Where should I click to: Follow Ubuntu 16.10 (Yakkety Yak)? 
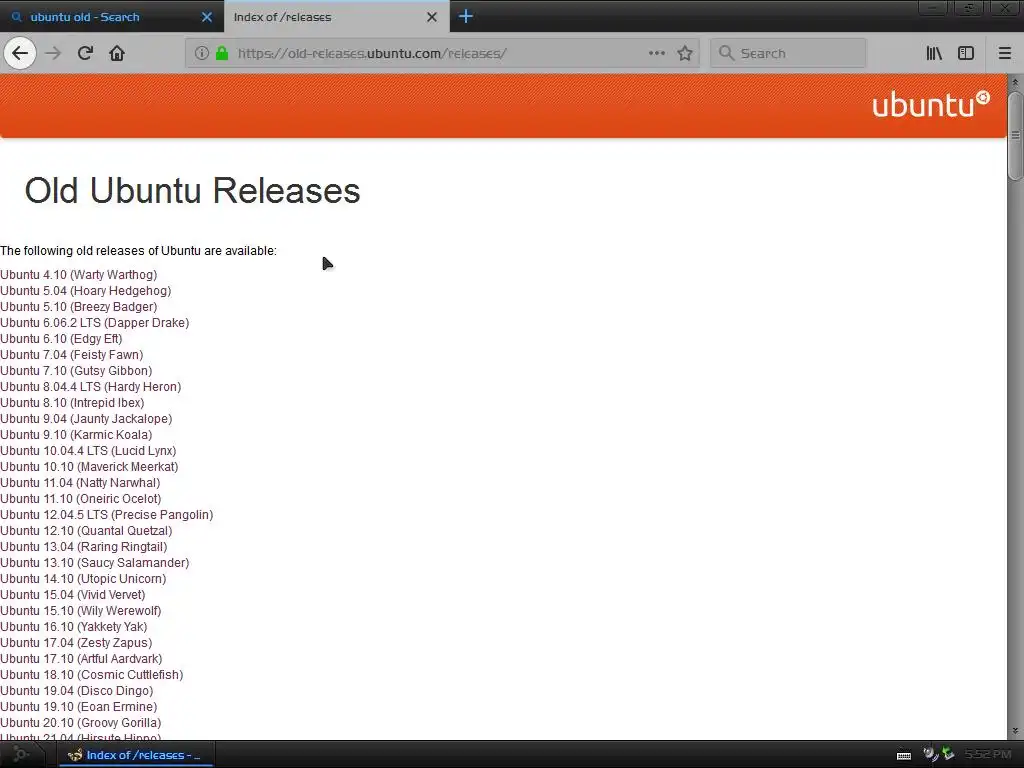pyautogui.click(x=74, y=626)
